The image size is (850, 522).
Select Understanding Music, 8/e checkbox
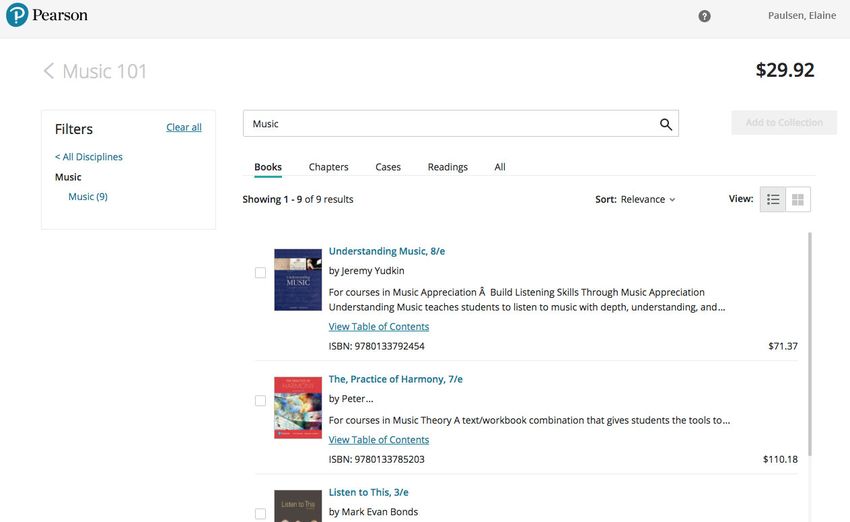[x=260, y=273]
